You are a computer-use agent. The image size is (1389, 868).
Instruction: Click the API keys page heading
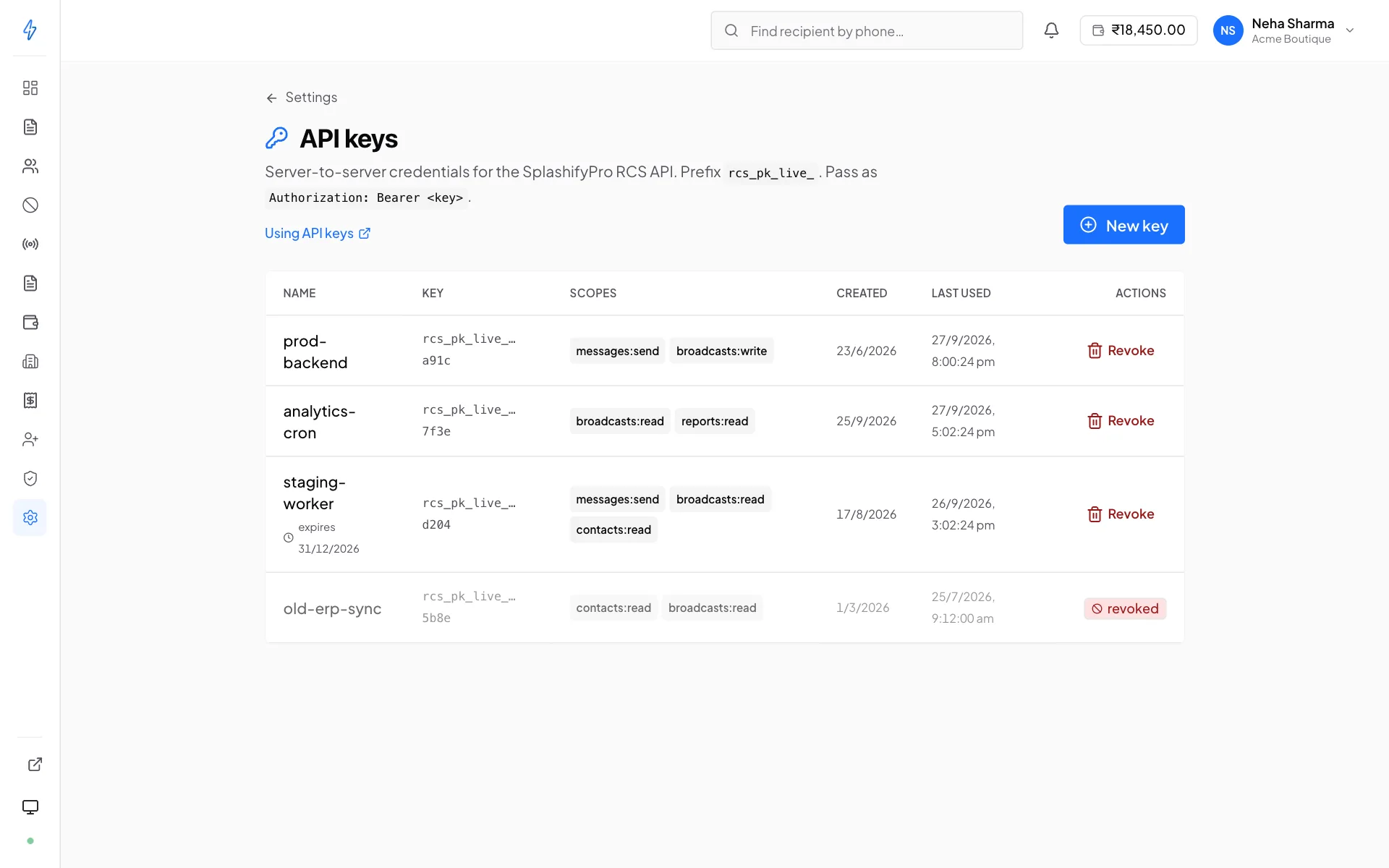349,138
